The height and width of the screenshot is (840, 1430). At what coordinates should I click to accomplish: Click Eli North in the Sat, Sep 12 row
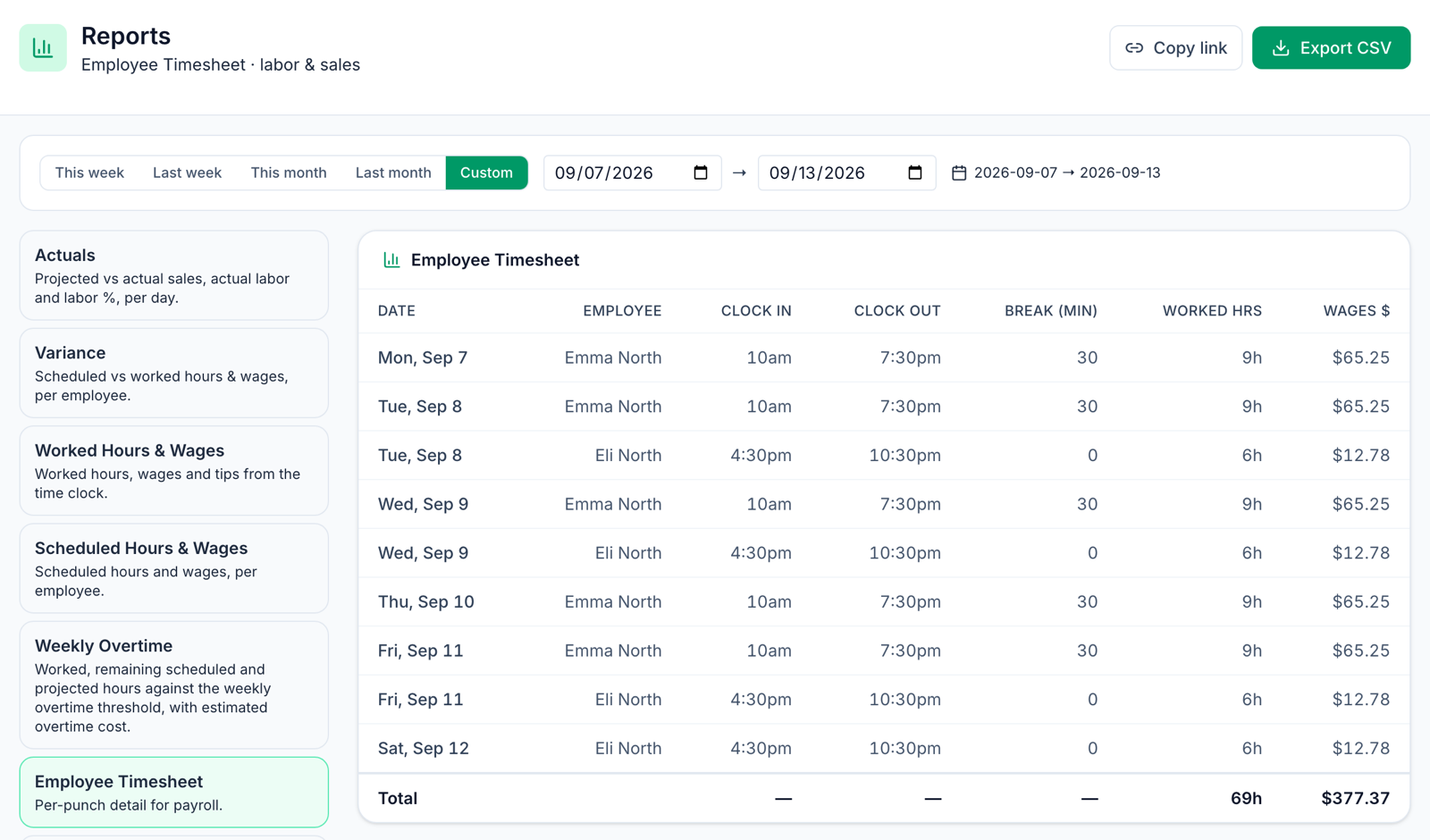pos(628,748)
